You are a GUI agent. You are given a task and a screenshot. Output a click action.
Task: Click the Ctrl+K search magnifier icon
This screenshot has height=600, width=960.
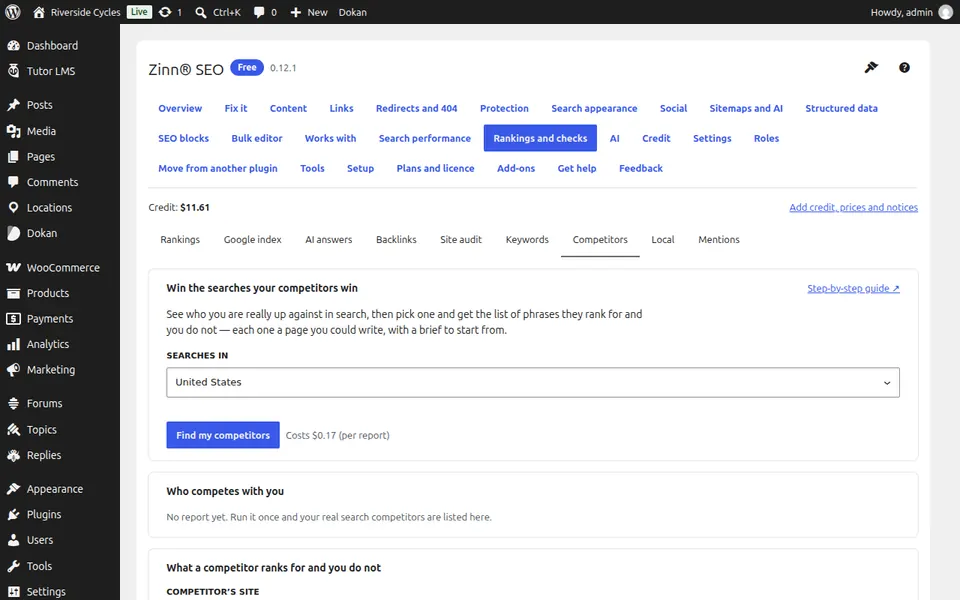(201, 12)
